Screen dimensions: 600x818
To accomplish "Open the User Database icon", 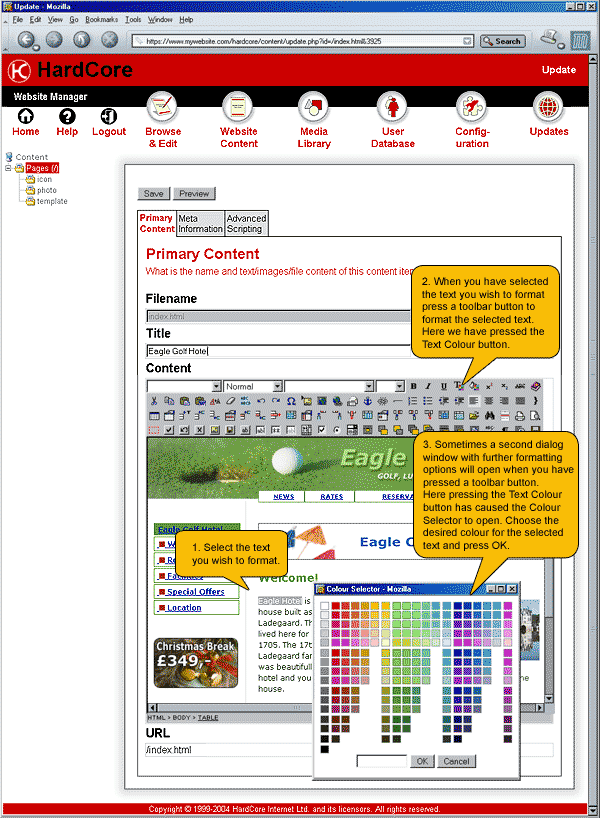I will (x=392, y=107).
